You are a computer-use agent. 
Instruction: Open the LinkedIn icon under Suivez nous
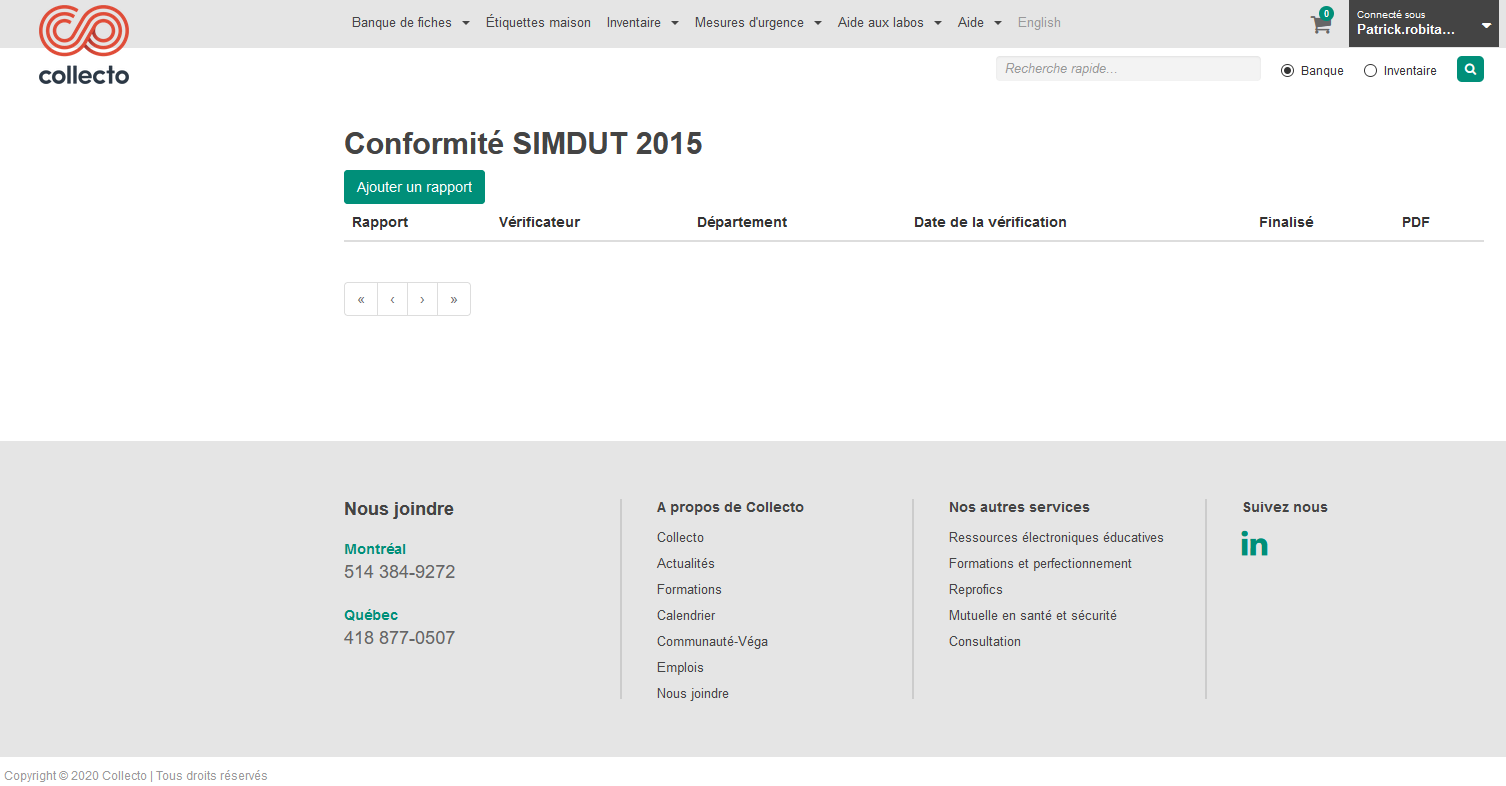coord(1254,544)
